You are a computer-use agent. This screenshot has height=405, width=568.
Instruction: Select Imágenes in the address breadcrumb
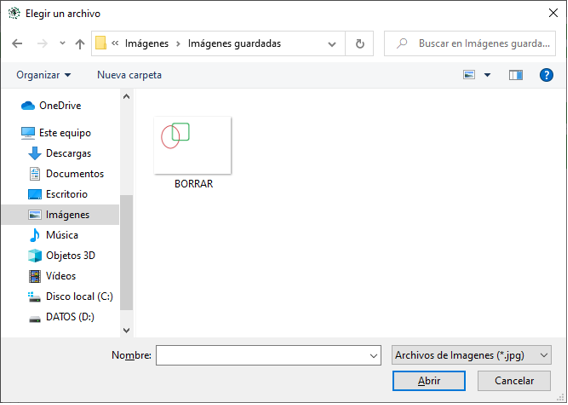(x=147, y=43)
